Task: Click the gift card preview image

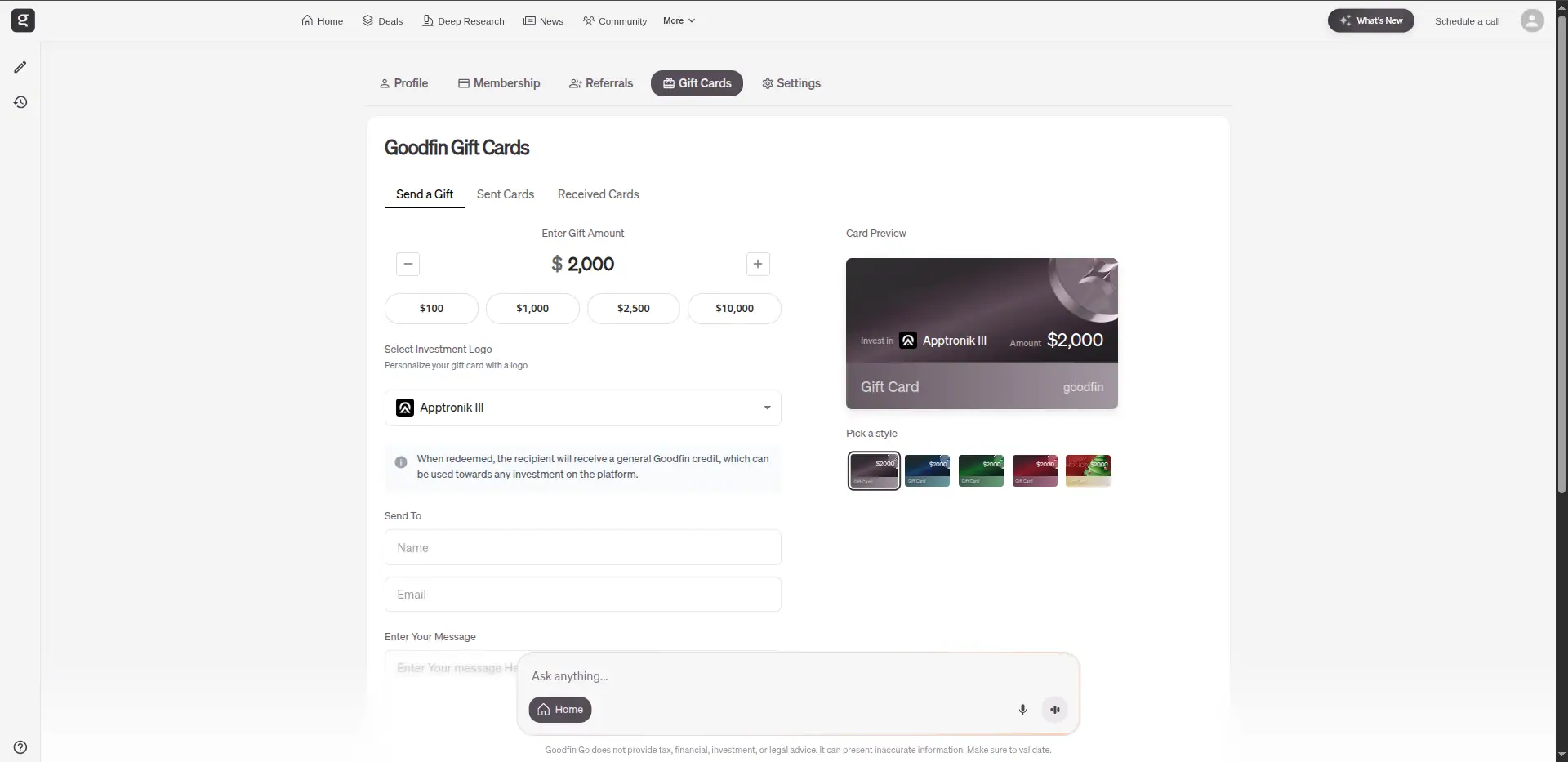Action: coord(982,333)
